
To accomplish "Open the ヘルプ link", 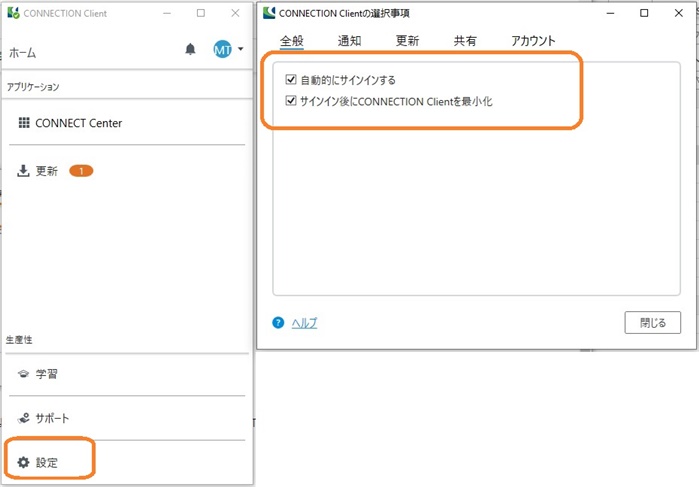I will click(x=304, y=323).
